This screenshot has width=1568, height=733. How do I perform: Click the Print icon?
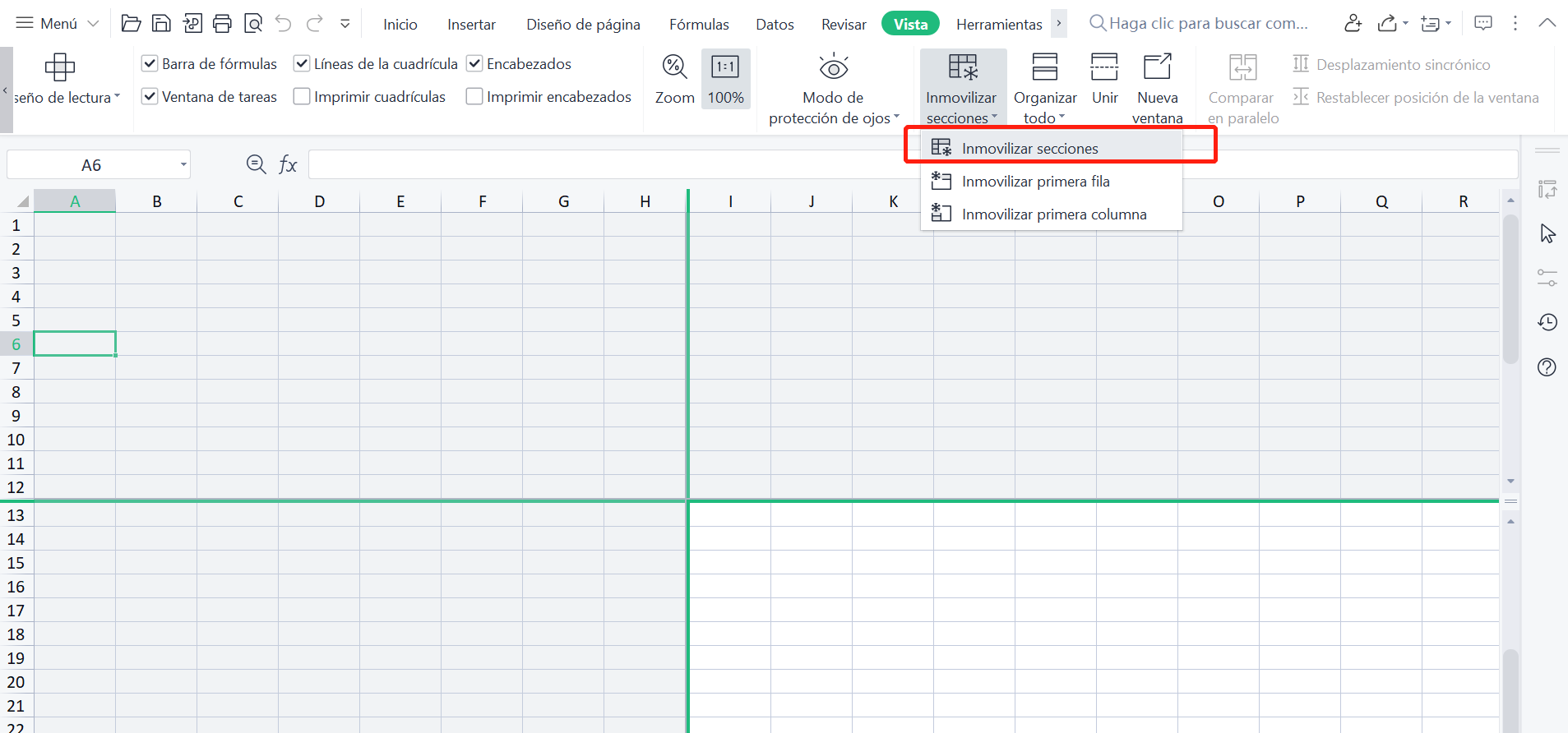(222, 24)
